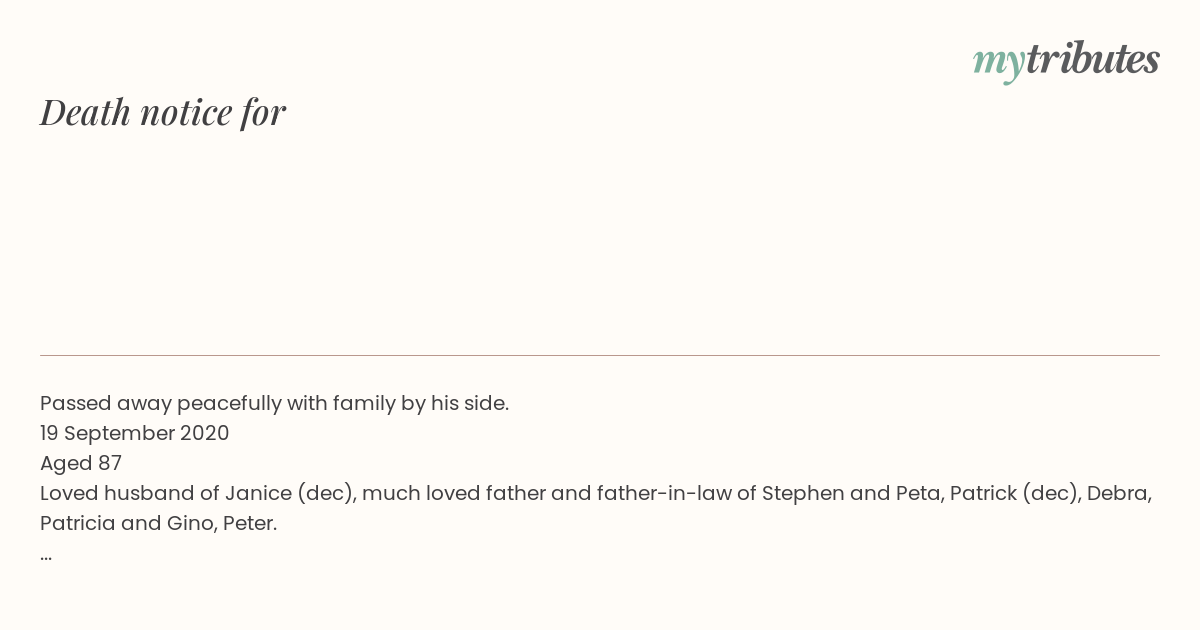Click the word "Death" in the heading
The width and height of the screenshot is (1200, 630).
click(86, 112)
